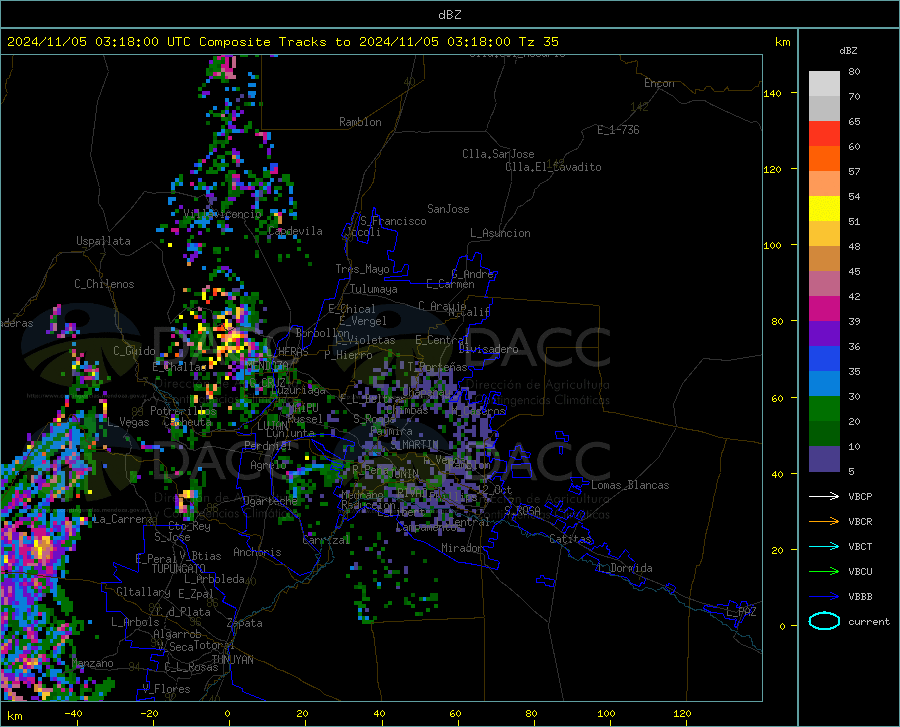
Task: Click the timestamp header text line
Action: 283,42
